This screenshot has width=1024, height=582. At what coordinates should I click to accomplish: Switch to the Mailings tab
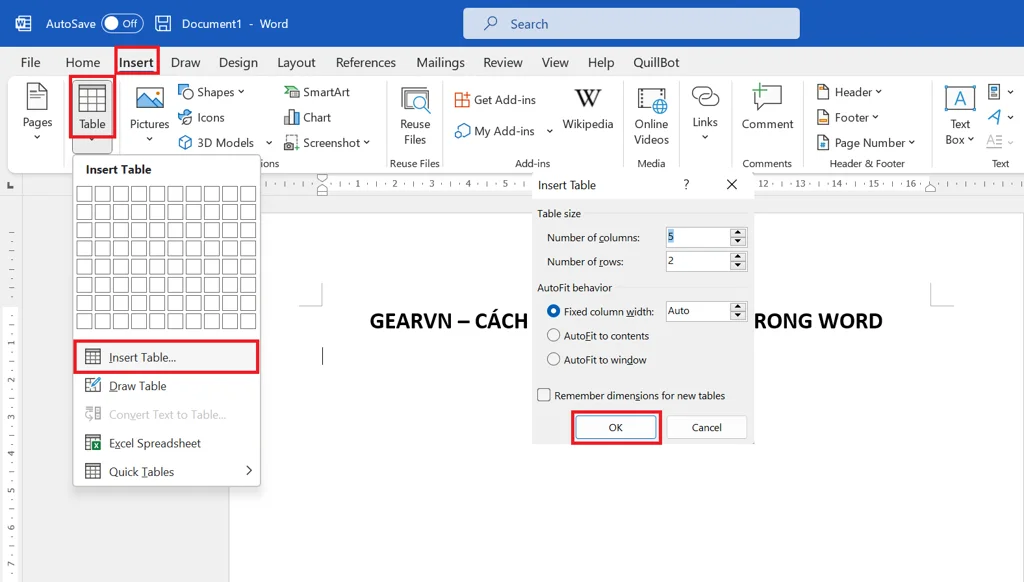(x=440, y=62)
